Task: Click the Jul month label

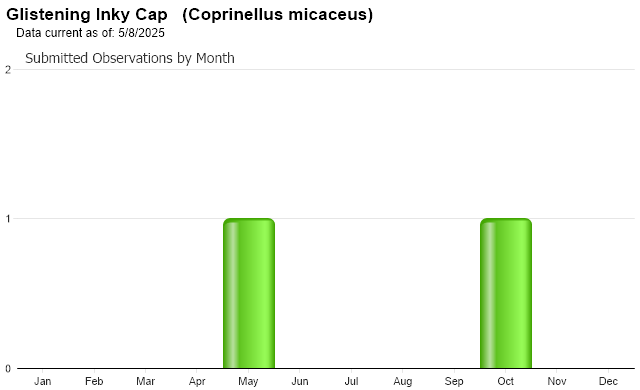Action: [351, 381]
